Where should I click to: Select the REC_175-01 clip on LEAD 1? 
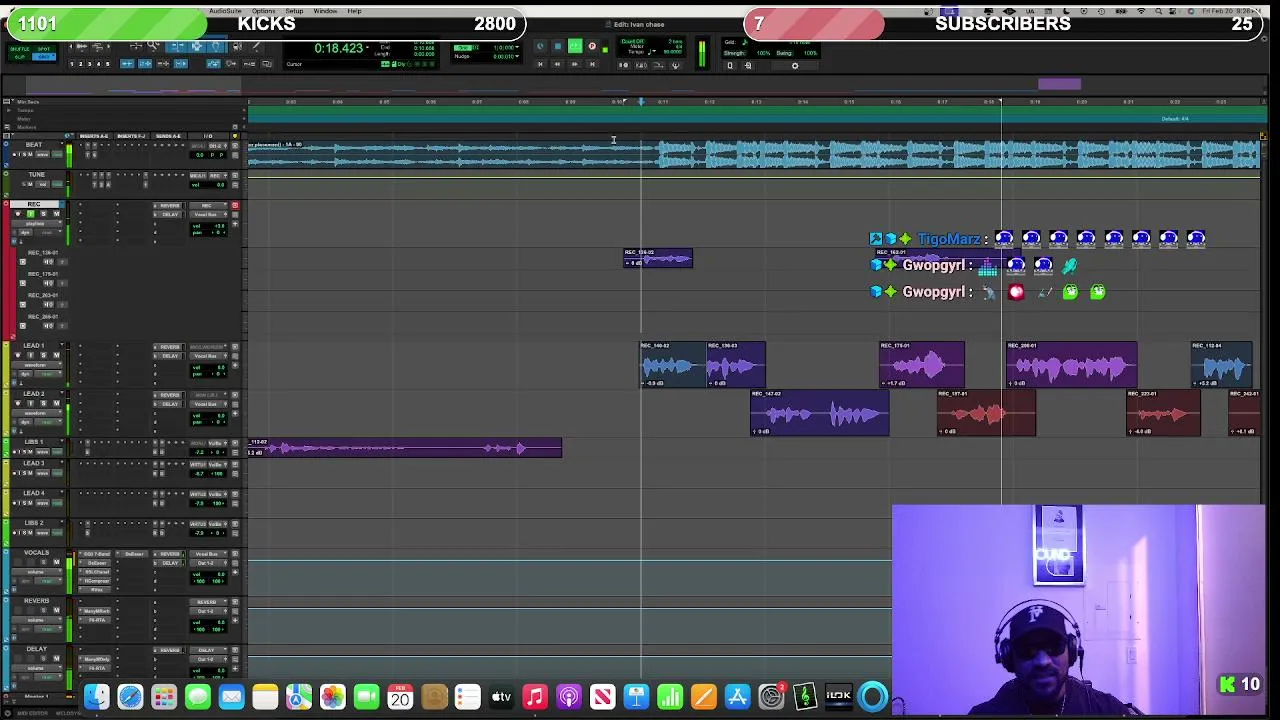click(x=922, y=365)
